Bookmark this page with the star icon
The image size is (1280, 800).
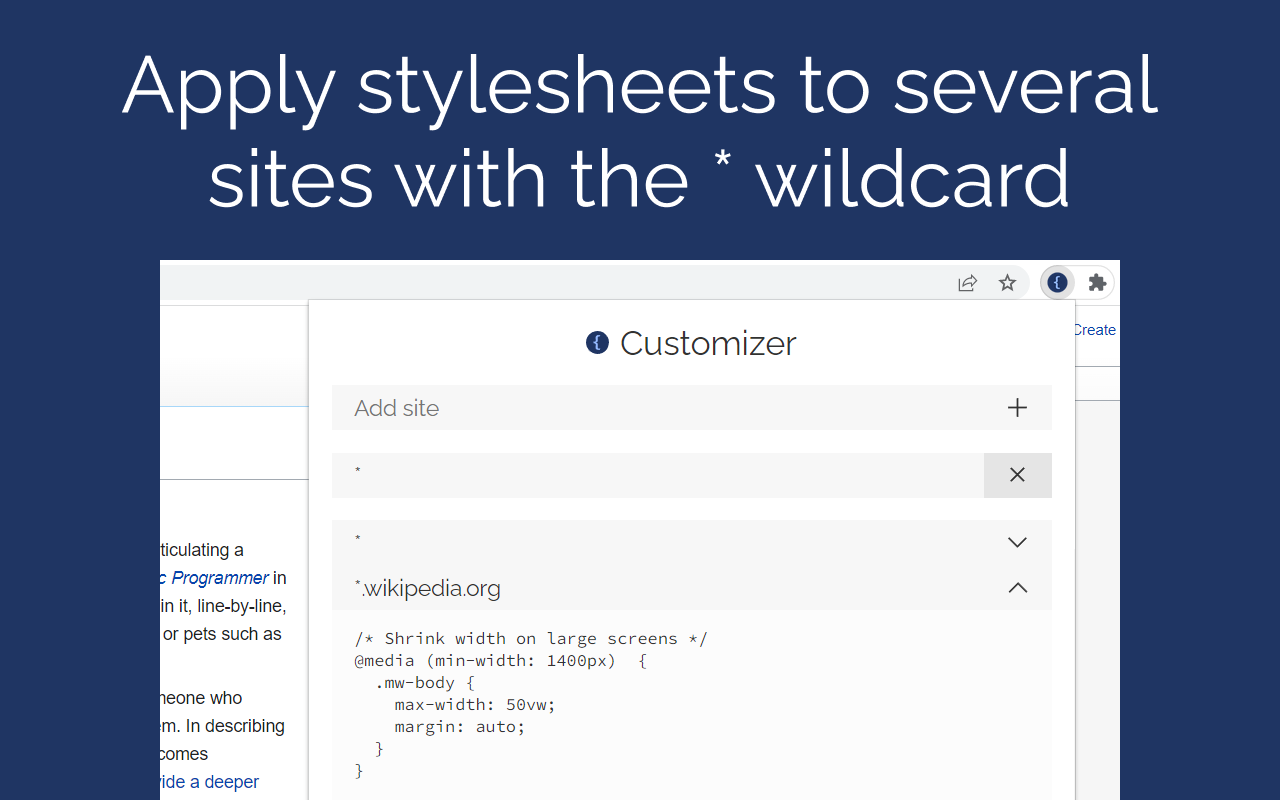click(1007, 283)
